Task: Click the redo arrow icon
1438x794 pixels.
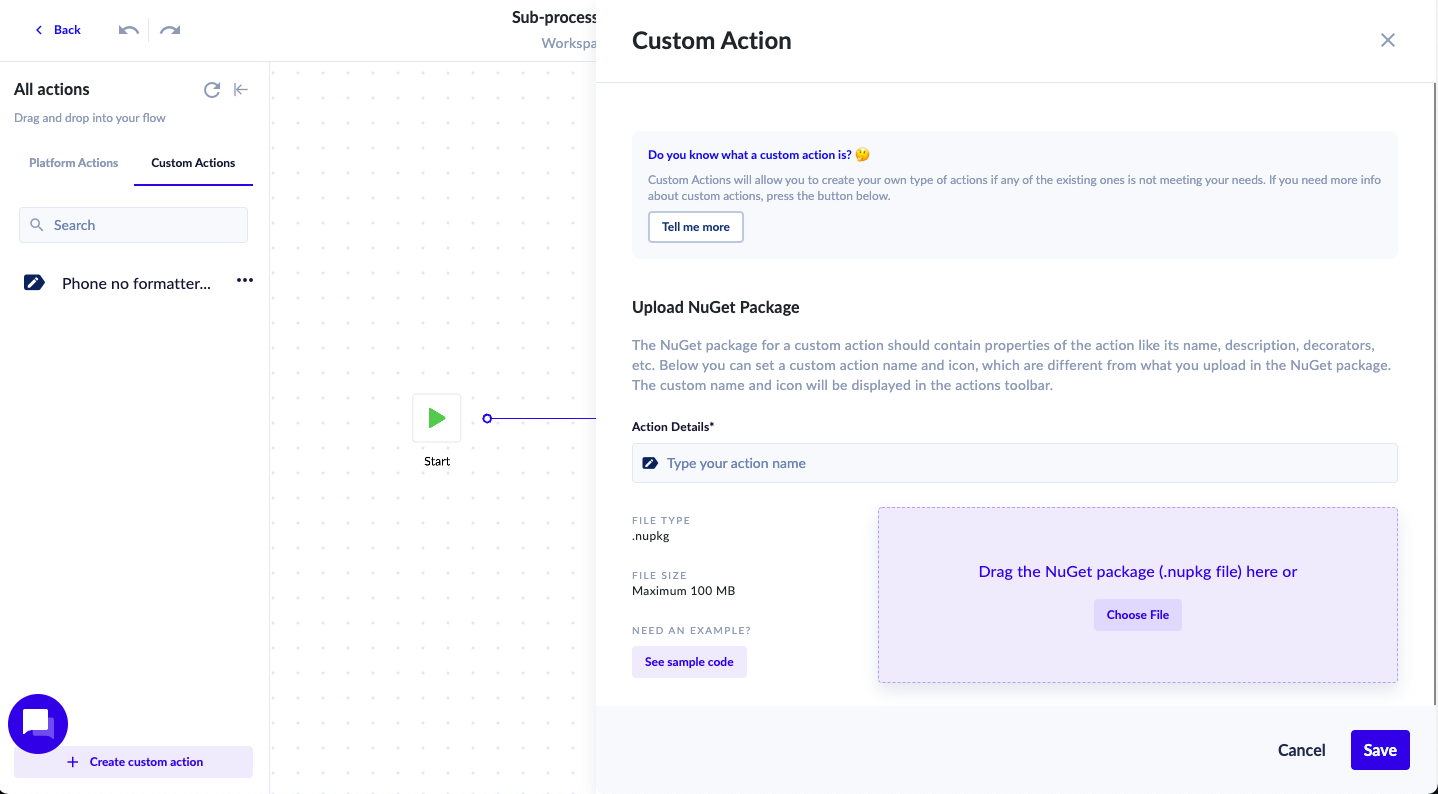Action: tap(170, 30)
